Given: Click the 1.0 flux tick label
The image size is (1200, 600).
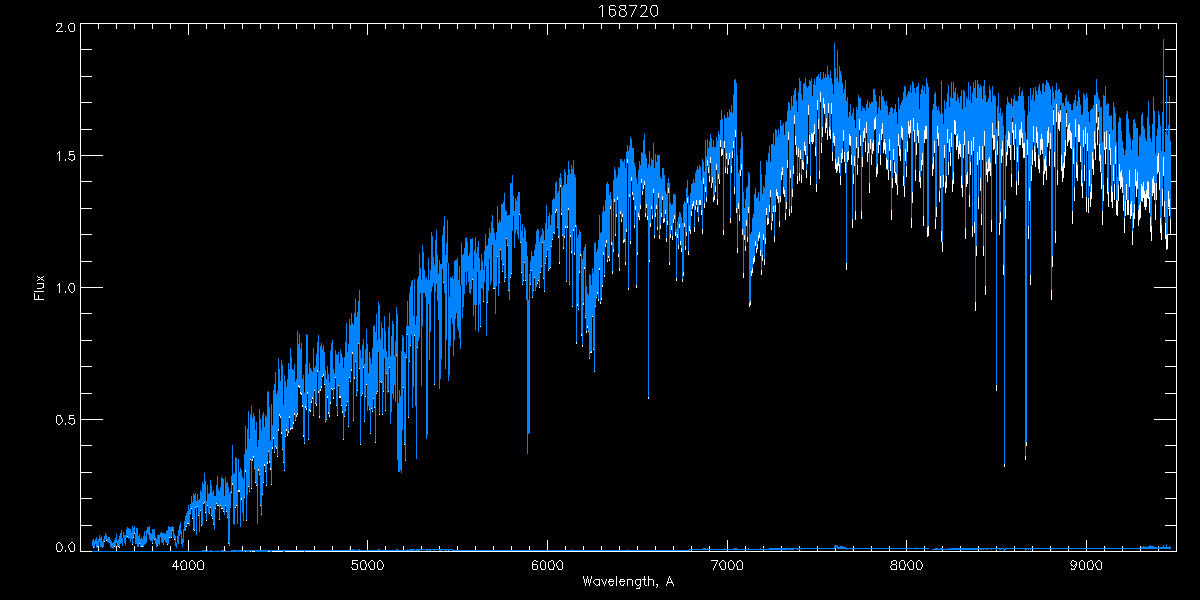Looking at the screenshot, I should (66, 288).
